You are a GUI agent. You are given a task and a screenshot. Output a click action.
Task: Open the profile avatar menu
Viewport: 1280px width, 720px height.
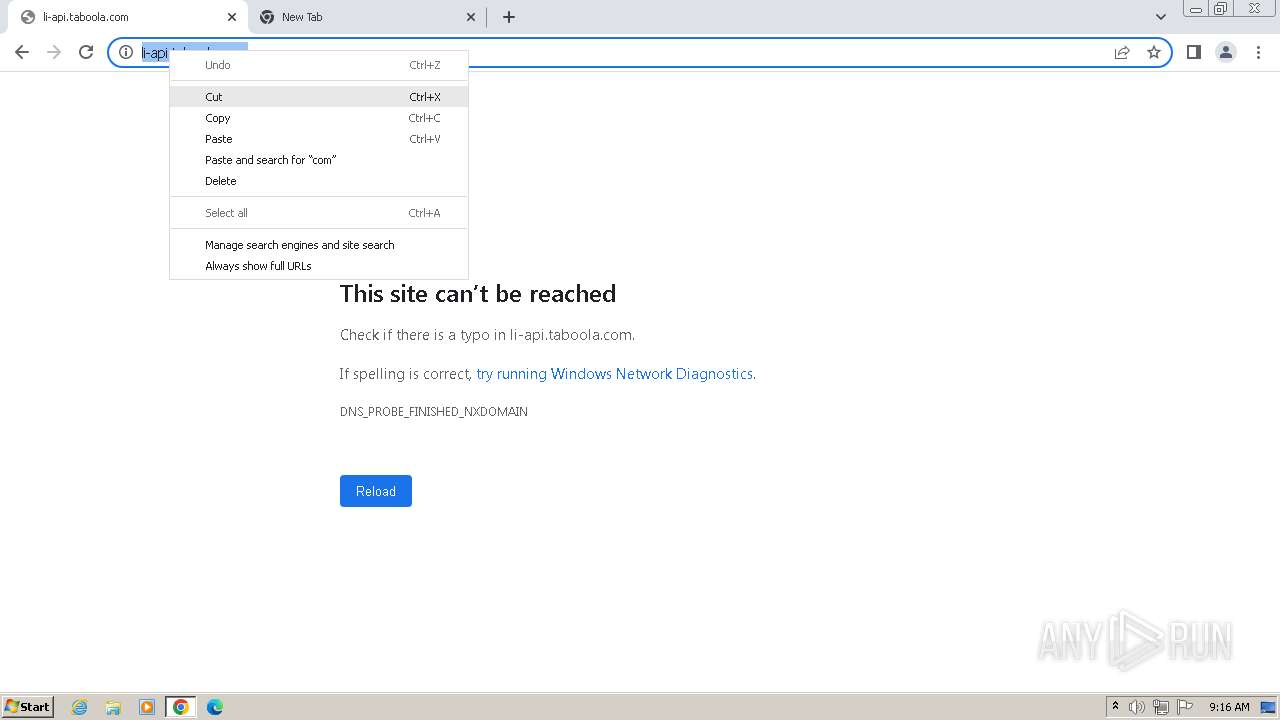pos(1226,52)
